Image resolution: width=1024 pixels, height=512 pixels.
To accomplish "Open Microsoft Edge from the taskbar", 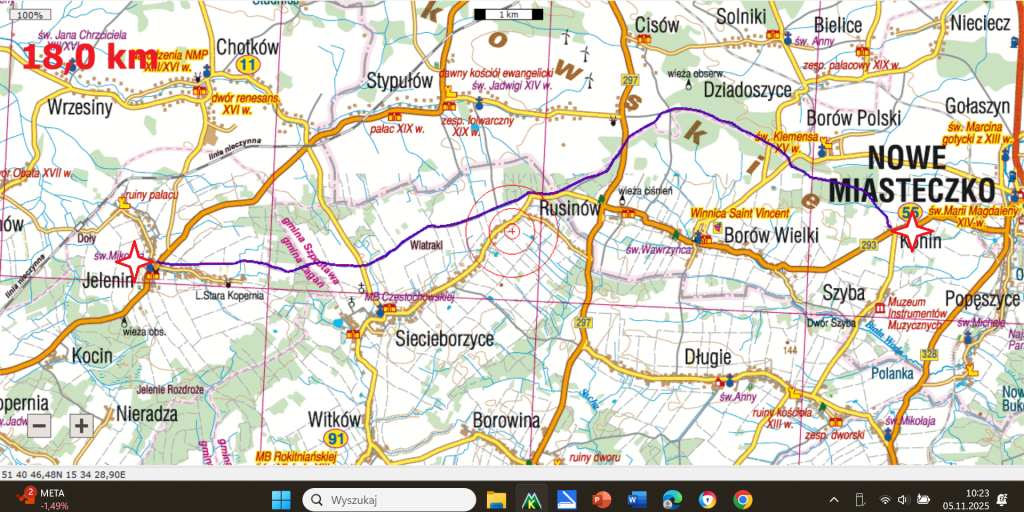I will pos(671,500).
